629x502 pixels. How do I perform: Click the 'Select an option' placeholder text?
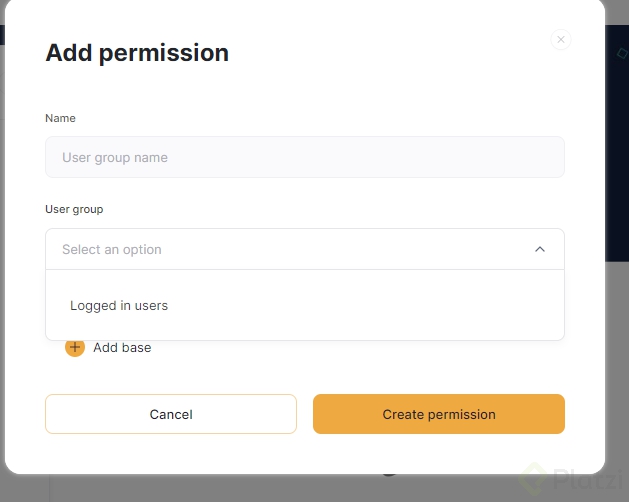(112, 249)
